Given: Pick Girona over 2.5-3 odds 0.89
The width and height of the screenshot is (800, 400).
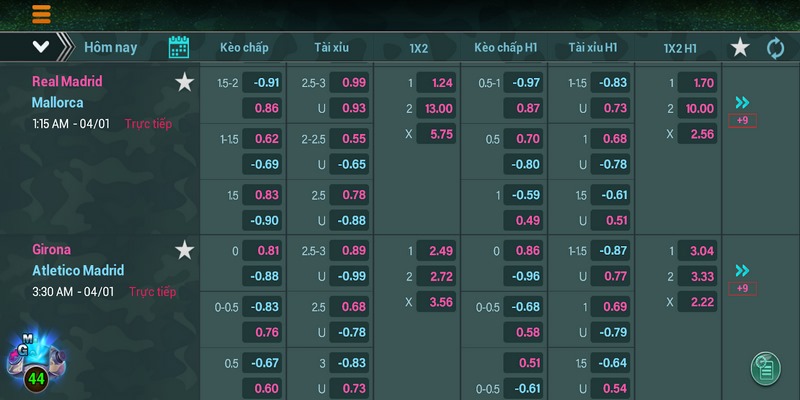Looking at the screenshot, I should (x=349, y=251).
